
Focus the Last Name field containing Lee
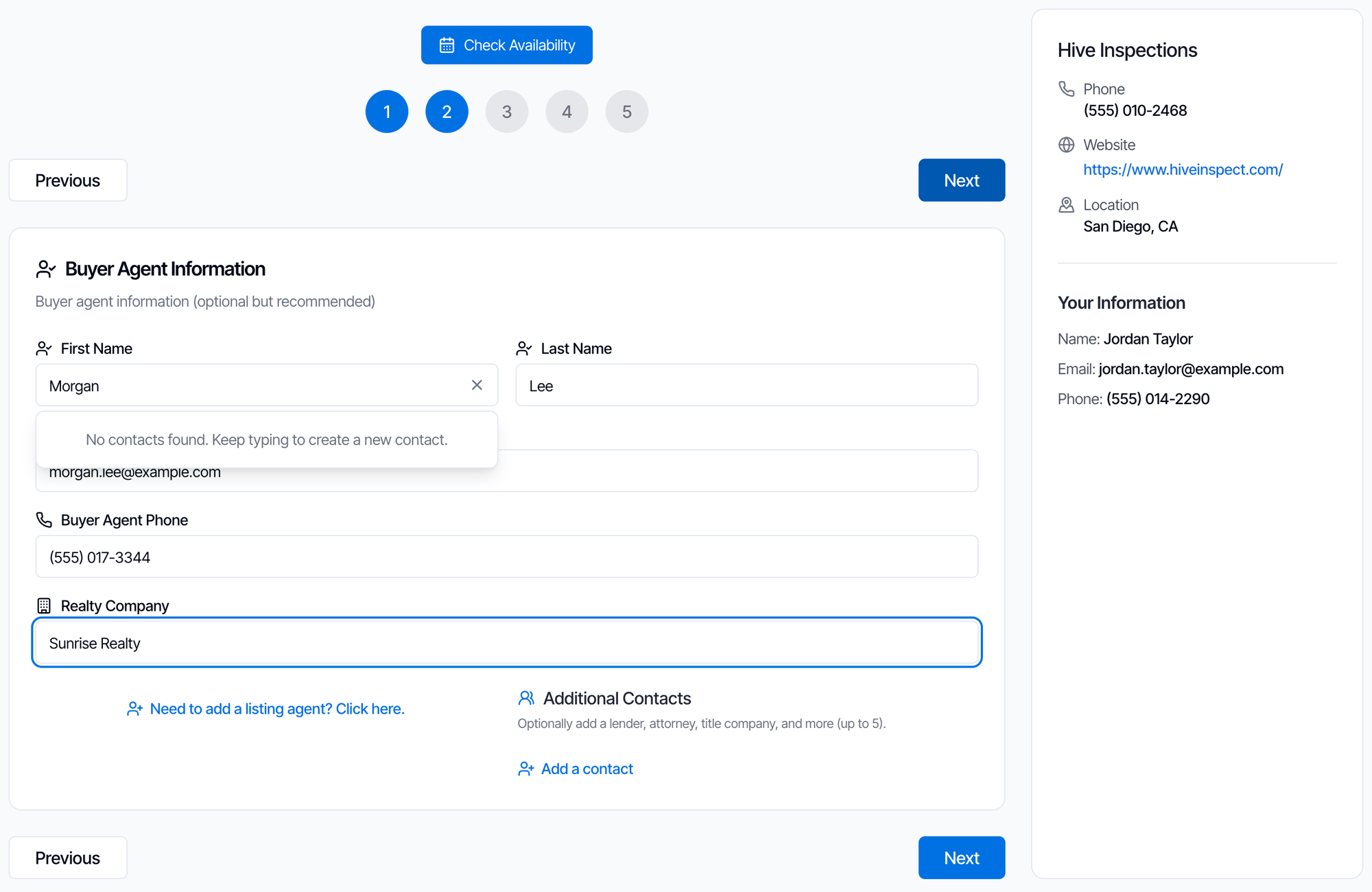(747, 385)
